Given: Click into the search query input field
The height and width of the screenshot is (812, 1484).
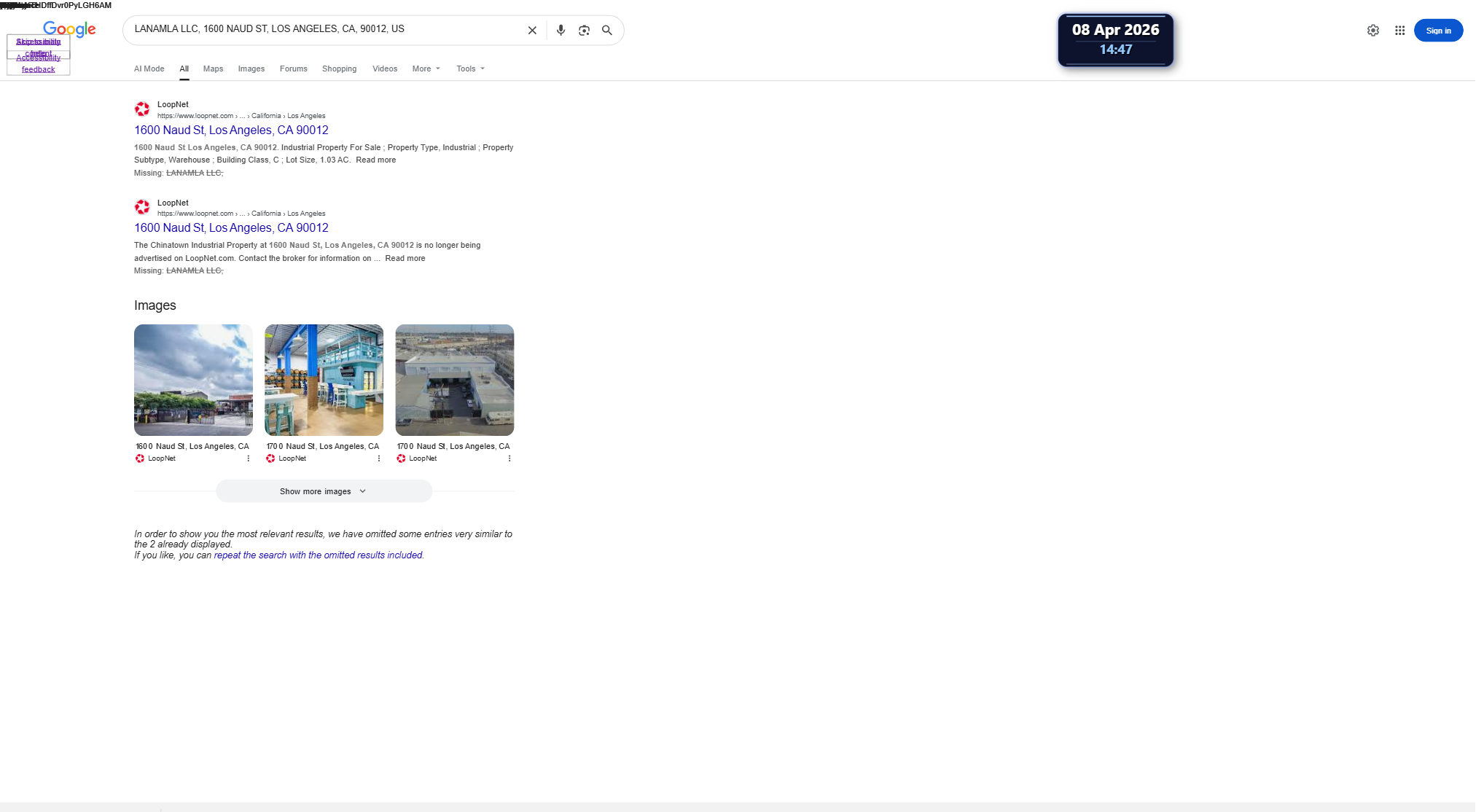Looking at the screenshot, I should [321, 29].
